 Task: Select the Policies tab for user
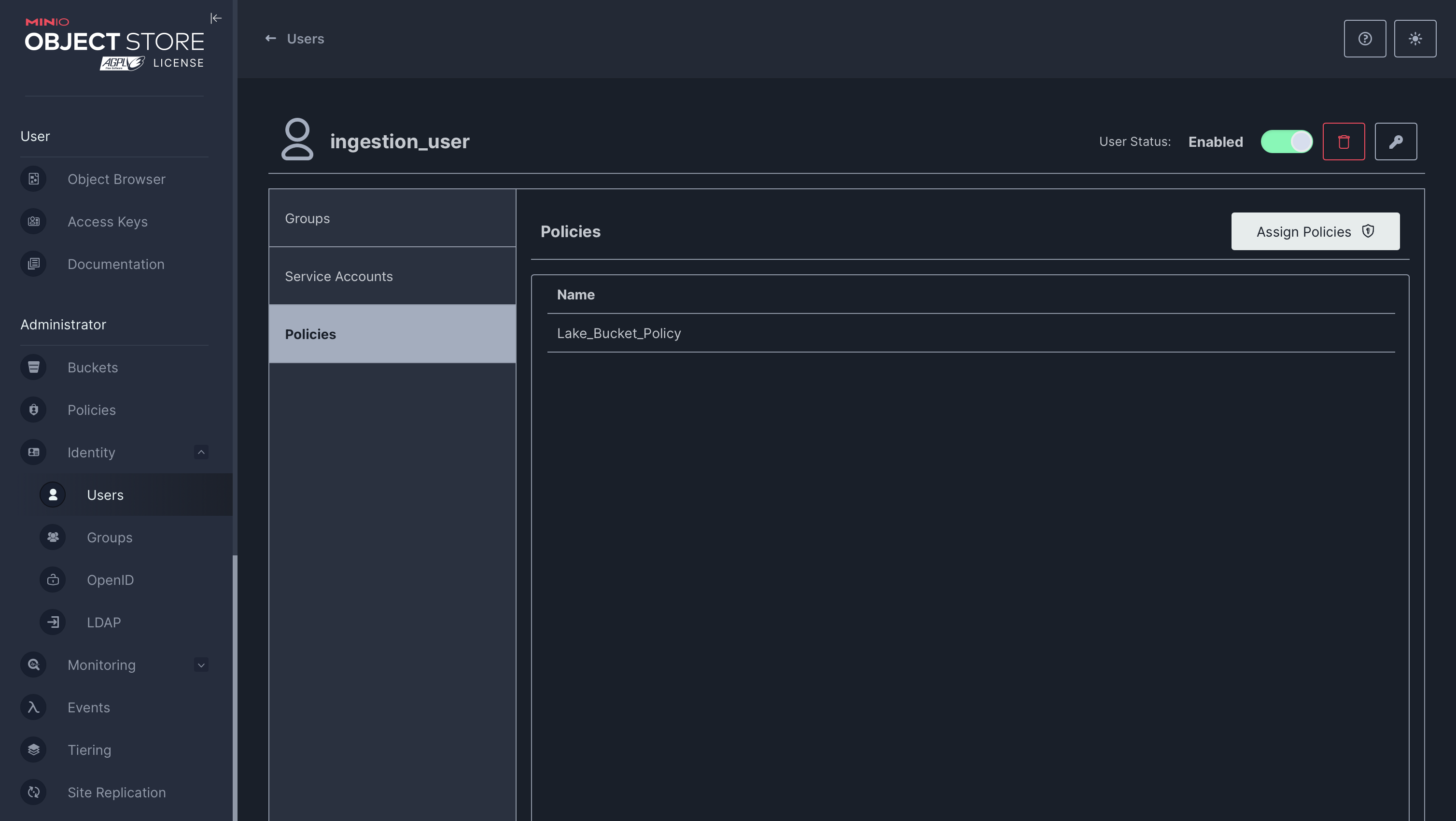point(392,334)
